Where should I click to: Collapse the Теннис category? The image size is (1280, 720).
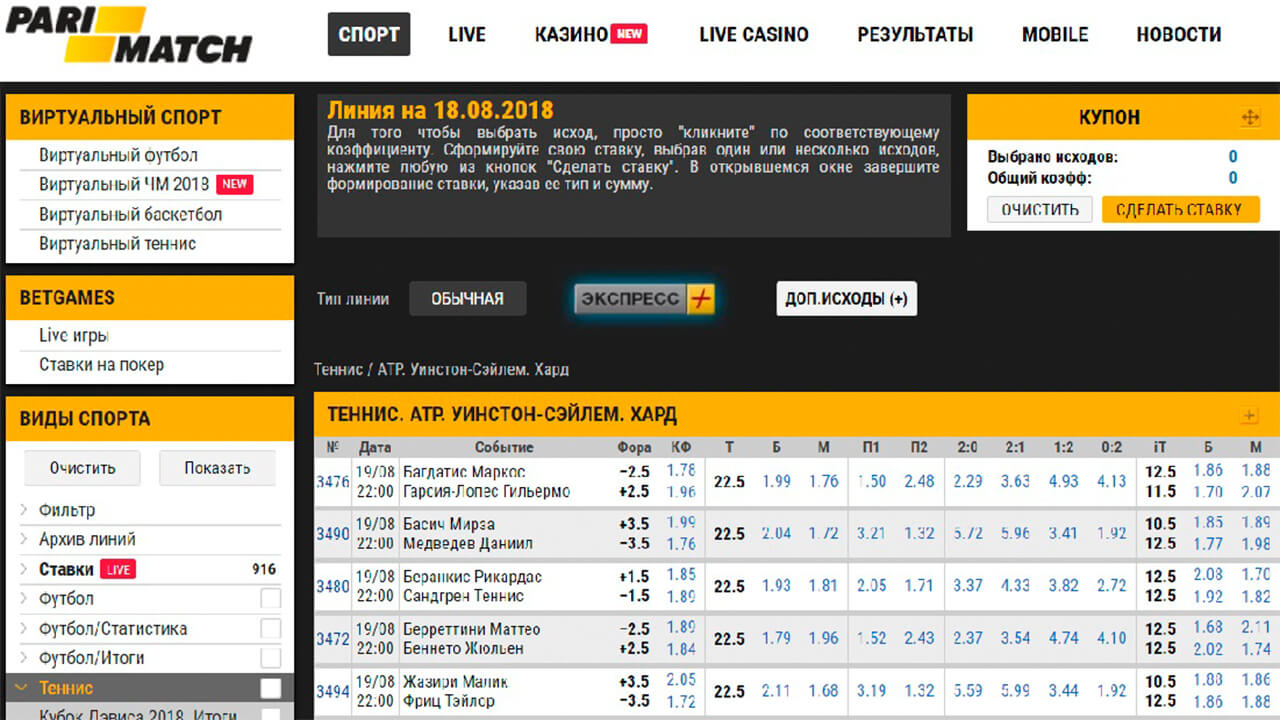point(23,688)
